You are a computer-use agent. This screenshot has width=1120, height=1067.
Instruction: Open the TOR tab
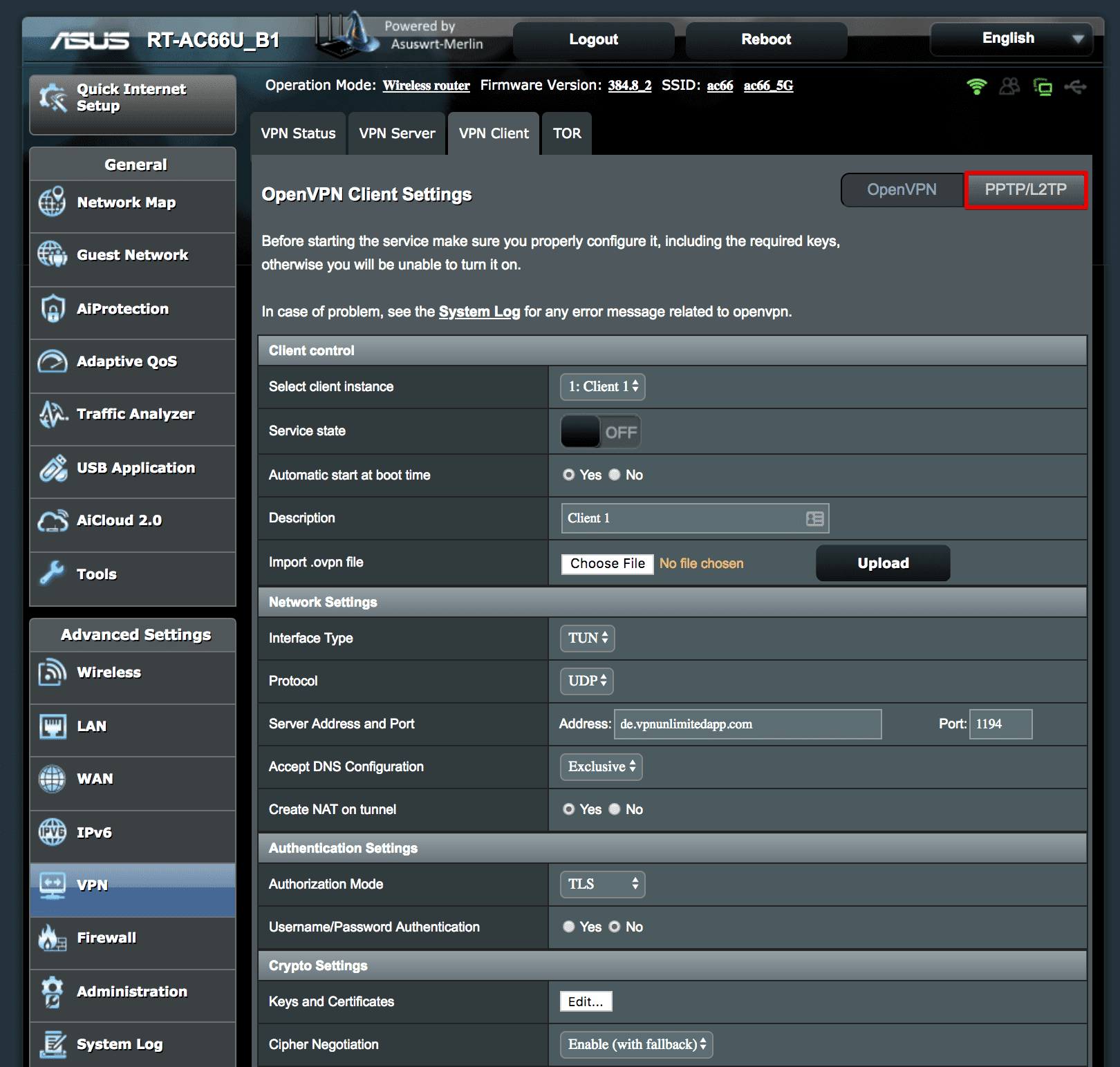(x=566, y=133)
